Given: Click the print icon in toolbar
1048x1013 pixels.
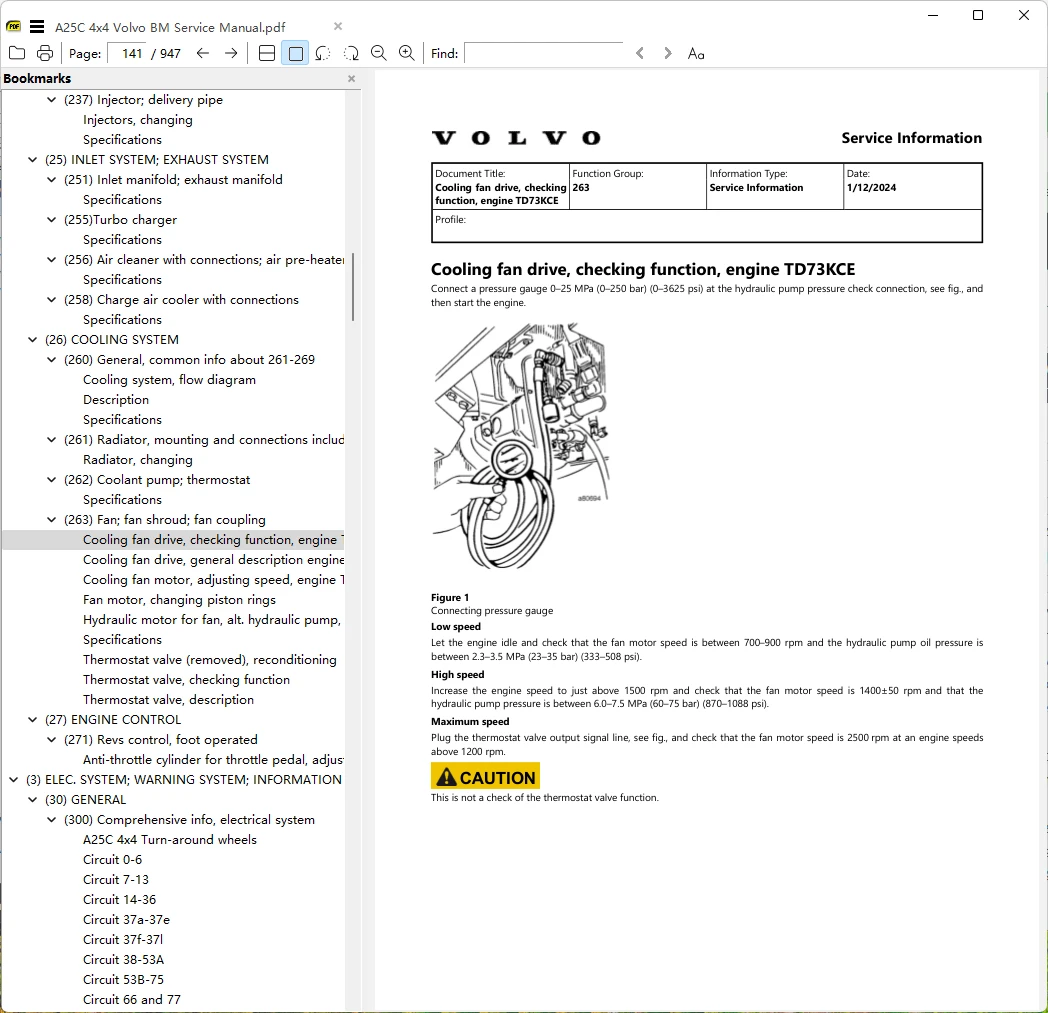Looking at the screenshot, I should coord(45,53).
